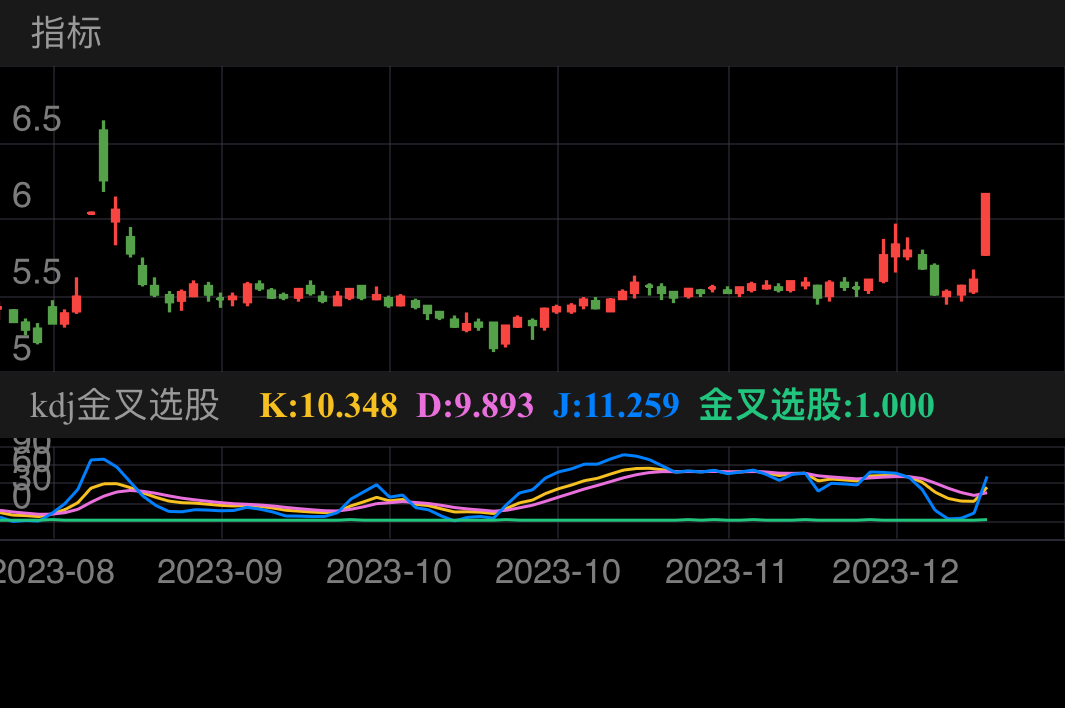
Task: Click the green 金叉选股:1.000 readout
Action: [x=816, y=405]
